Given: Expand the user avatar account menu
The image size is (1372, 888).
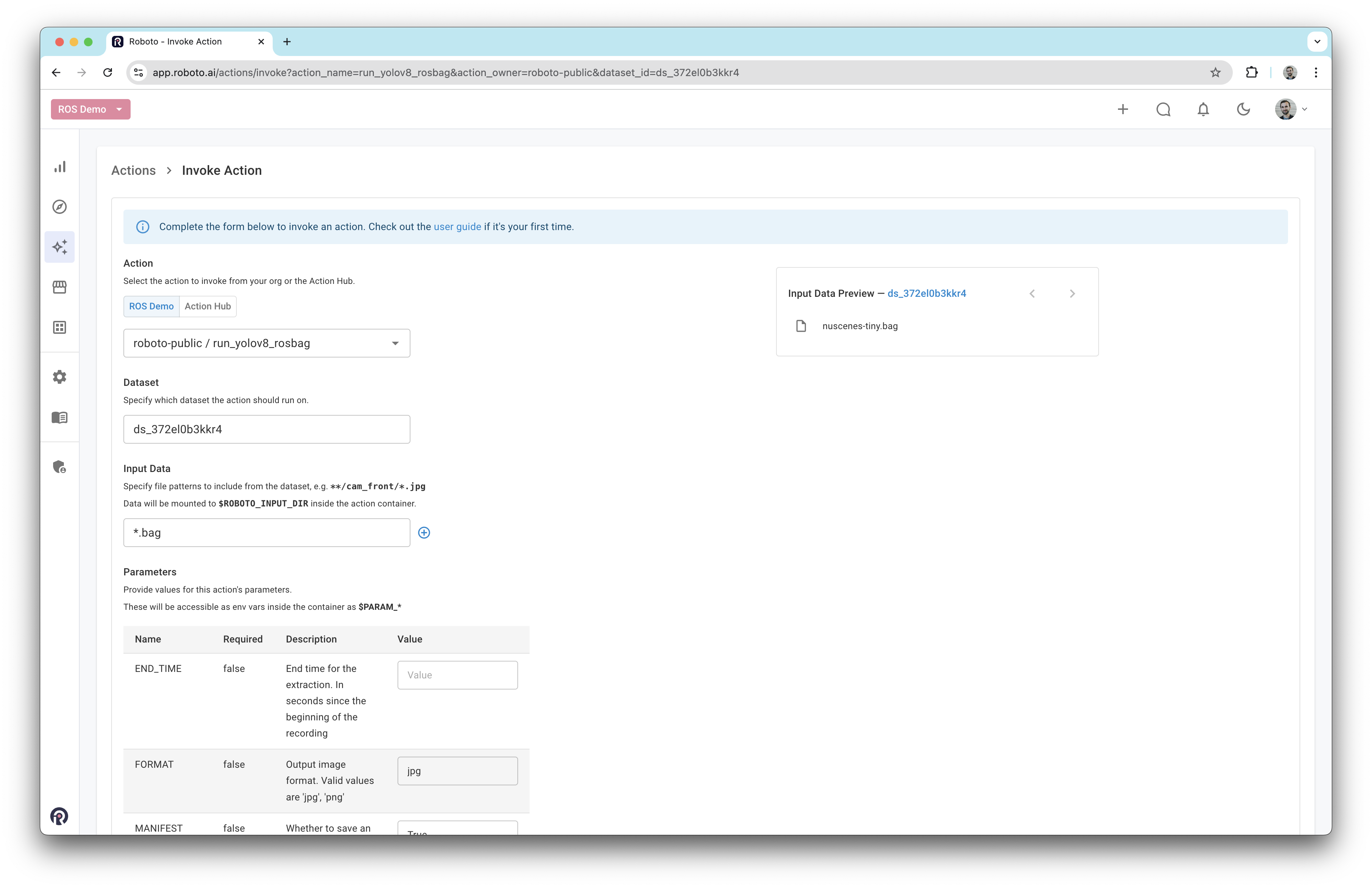Looking at the screenshot, I should tap(1291, 109).
